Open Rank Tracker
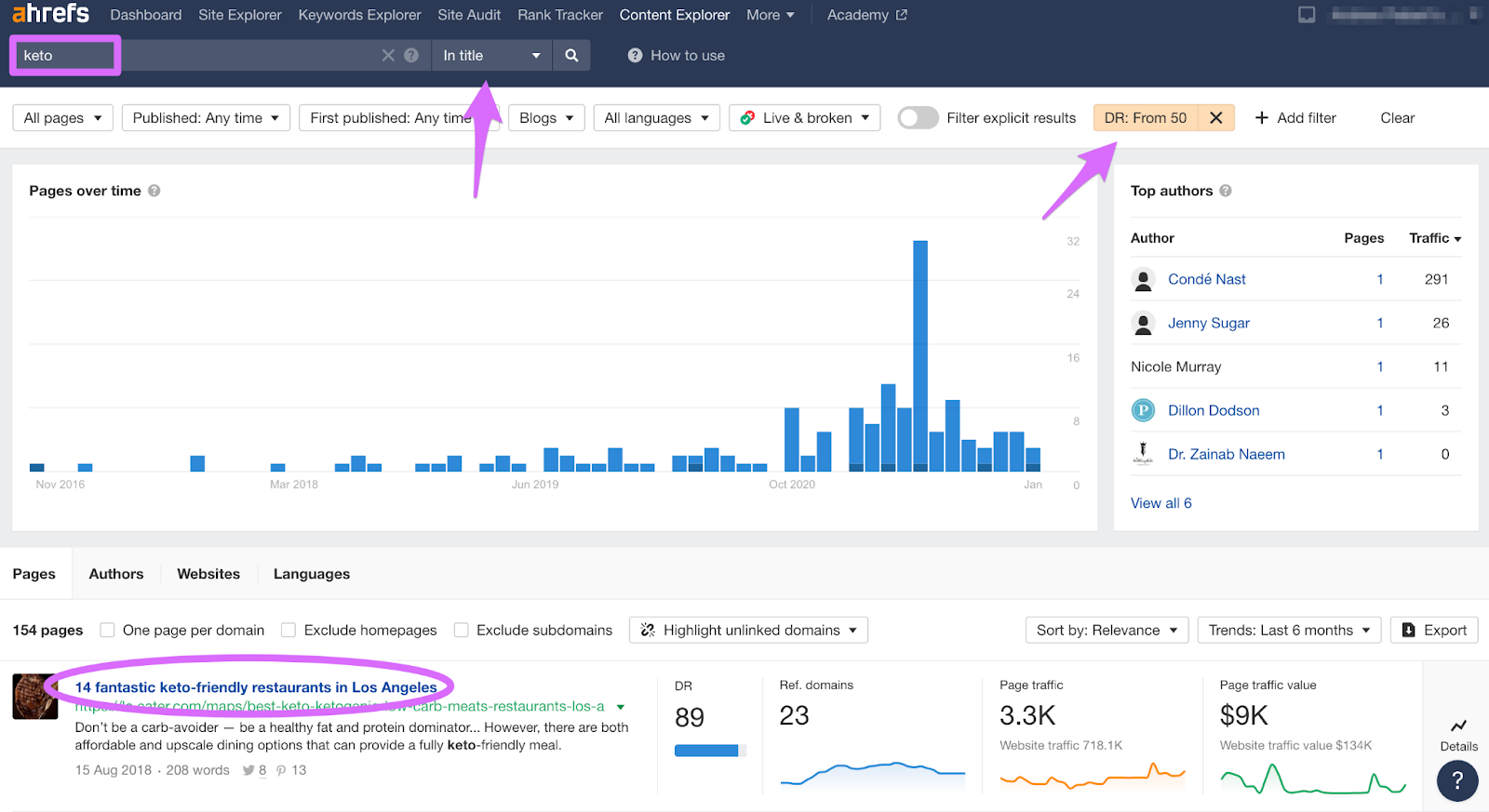 [x=560, y=15]
